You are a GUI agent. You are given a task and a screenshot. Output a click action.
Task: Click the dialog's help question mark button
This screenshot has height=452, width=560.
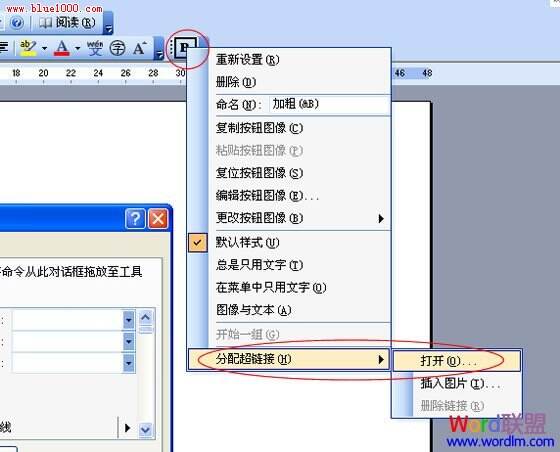pos(135,218)
